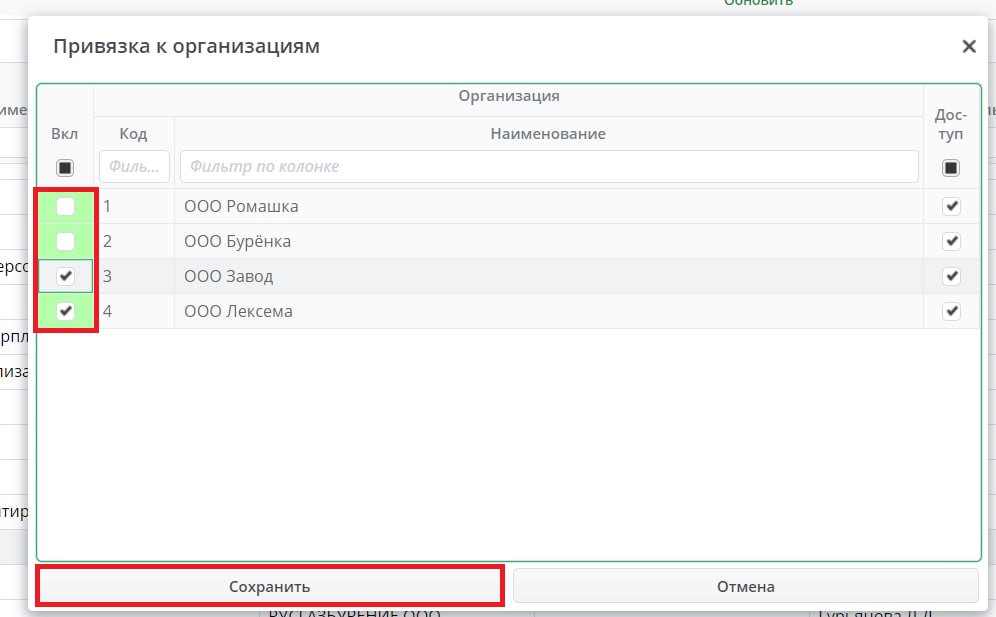The width and height of the screenshot is (996, 617).
Task: Uncheck Вкл checkbox for ООО Завод
Action: click(x=65, y=277)
